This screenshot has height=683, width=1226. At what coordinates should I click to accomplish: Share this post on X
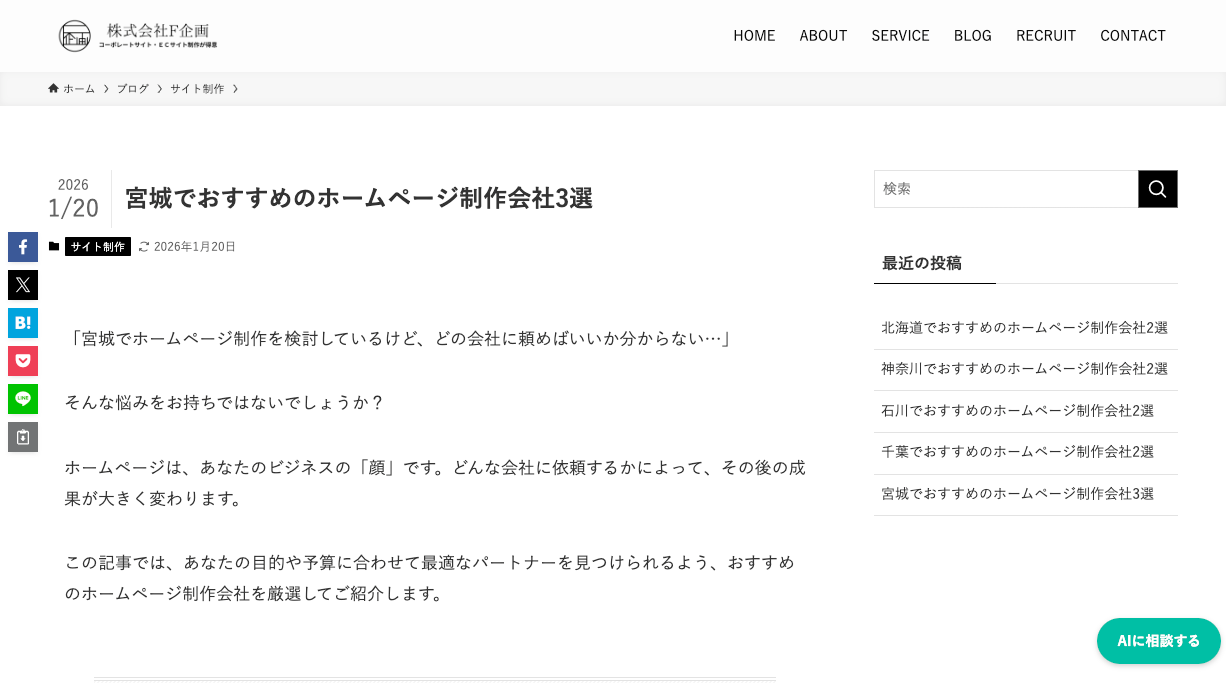23,285
